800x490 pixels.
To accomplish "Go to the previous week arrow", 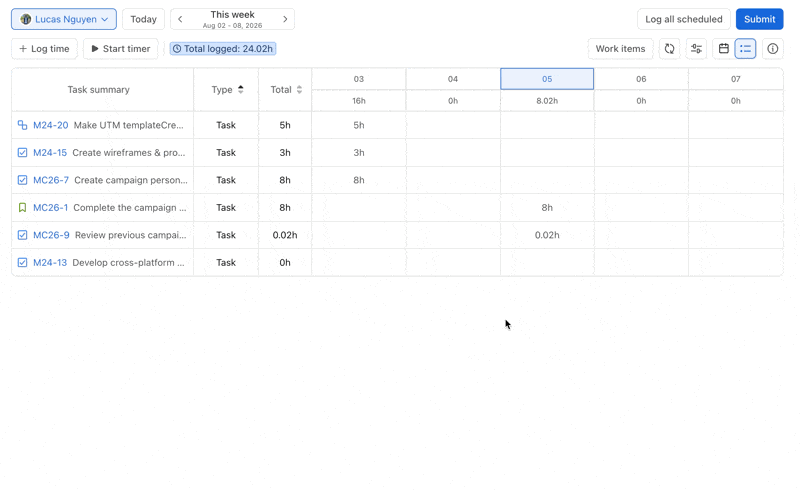I will [x=180, y=19].
